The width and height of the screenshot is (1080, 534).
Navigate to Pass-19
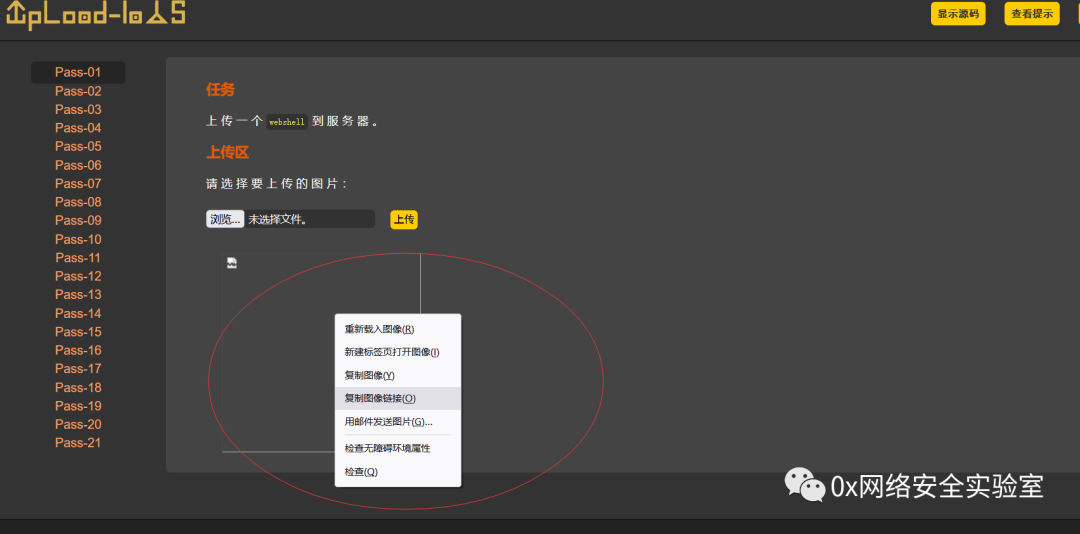point(78,406)
